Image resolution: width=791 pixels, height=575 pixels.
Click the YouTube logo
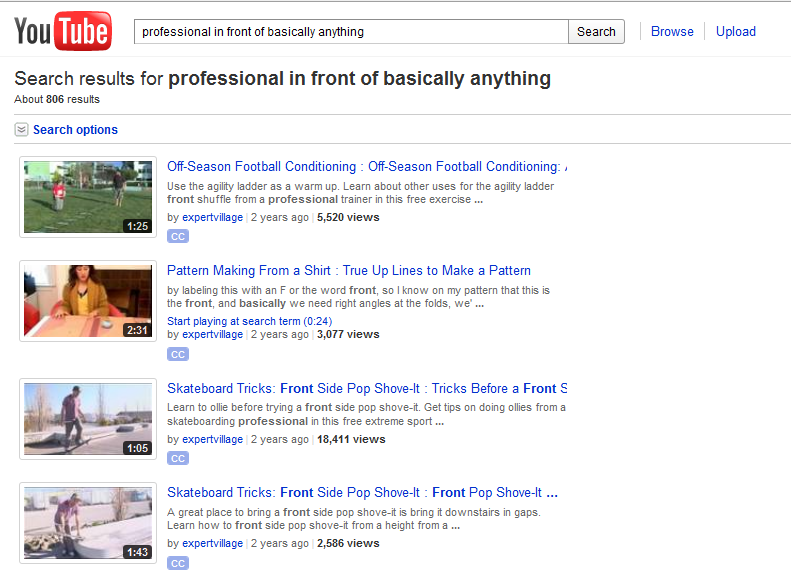pyautogui.click(x=63, y=31)
